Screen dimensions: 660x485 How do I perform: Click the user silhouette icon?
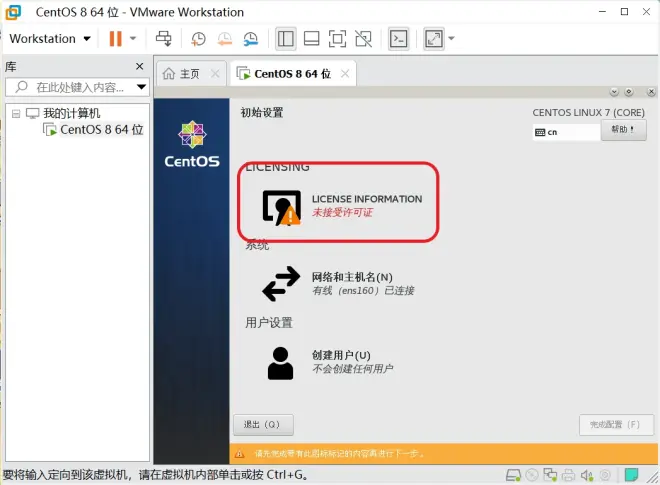[x=280, y=363]
